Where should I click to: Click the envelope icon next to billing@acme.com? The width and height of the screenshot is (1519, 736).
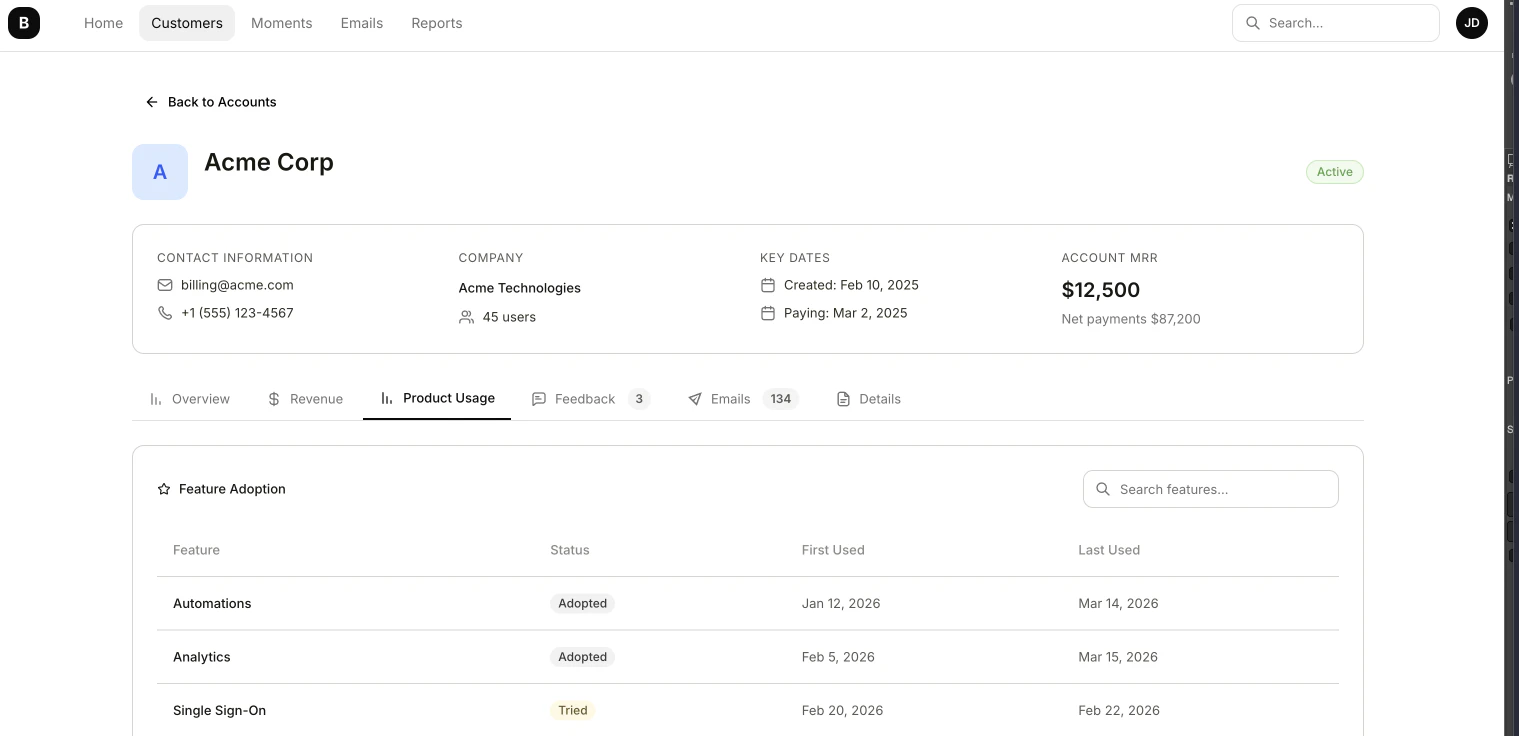click(165, 285)
